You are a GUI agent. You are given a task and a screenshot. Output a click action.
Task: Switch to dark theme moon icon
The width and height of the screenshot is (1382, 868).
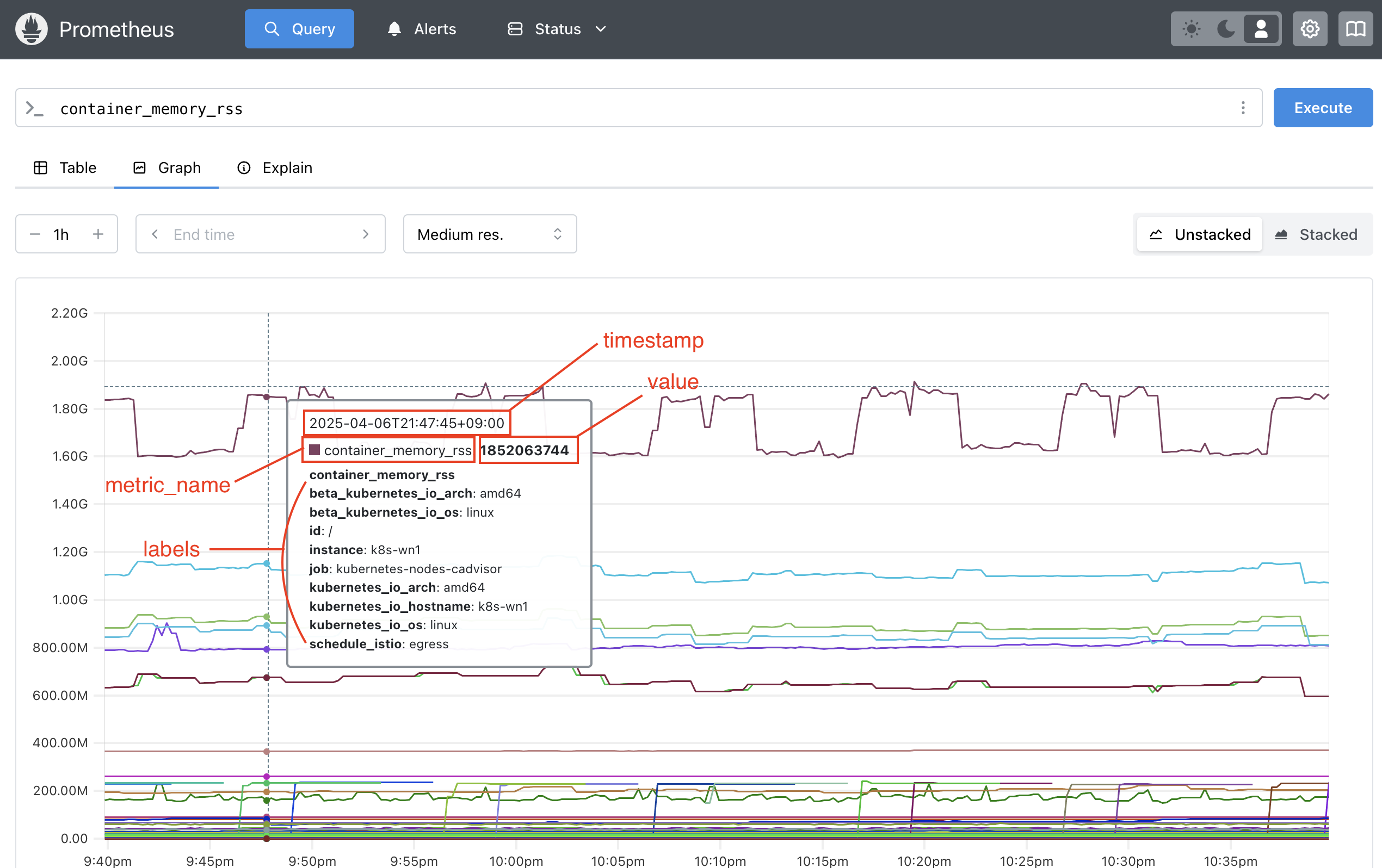click(1226, 29)
